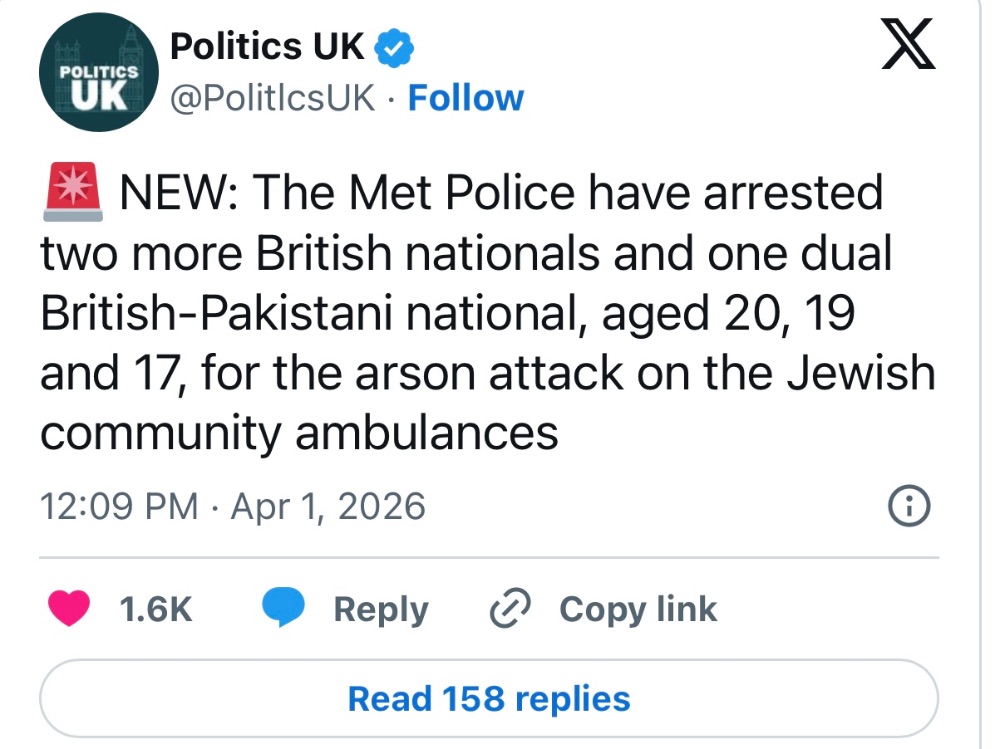
Task: Click the blue reply speech bubble icon
Action: [x=283, y=608]
